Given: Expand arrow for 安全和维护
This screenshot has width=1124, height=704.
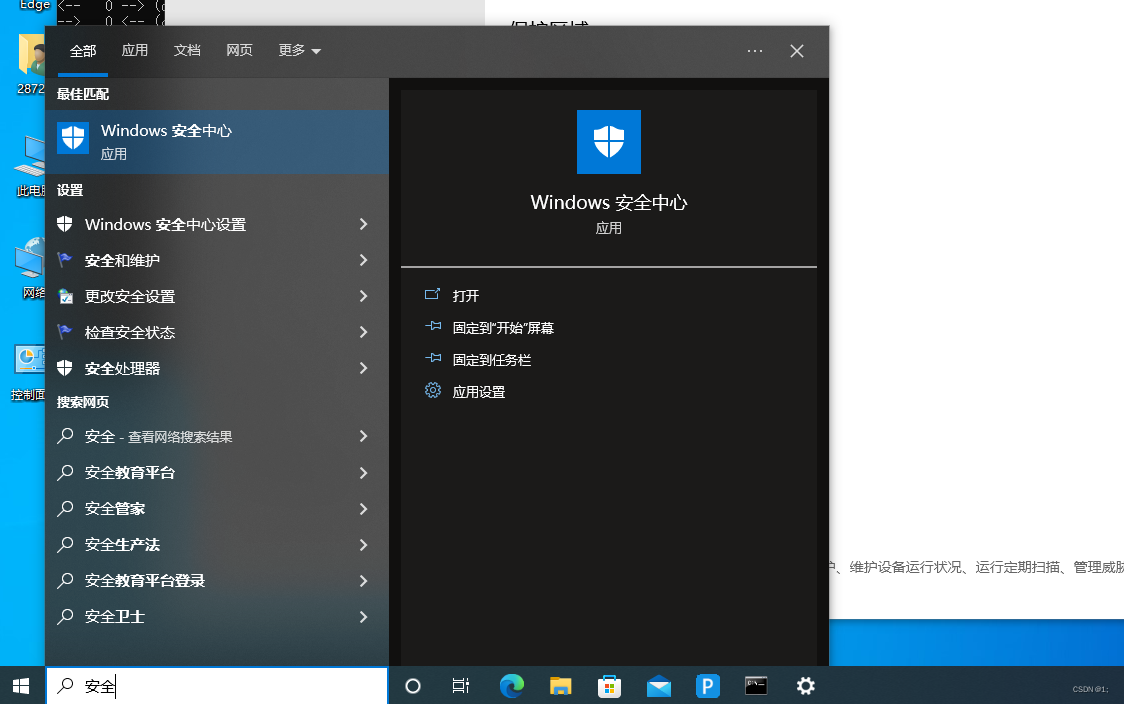Looking at the screenshot, I should [x=363, y=260].
